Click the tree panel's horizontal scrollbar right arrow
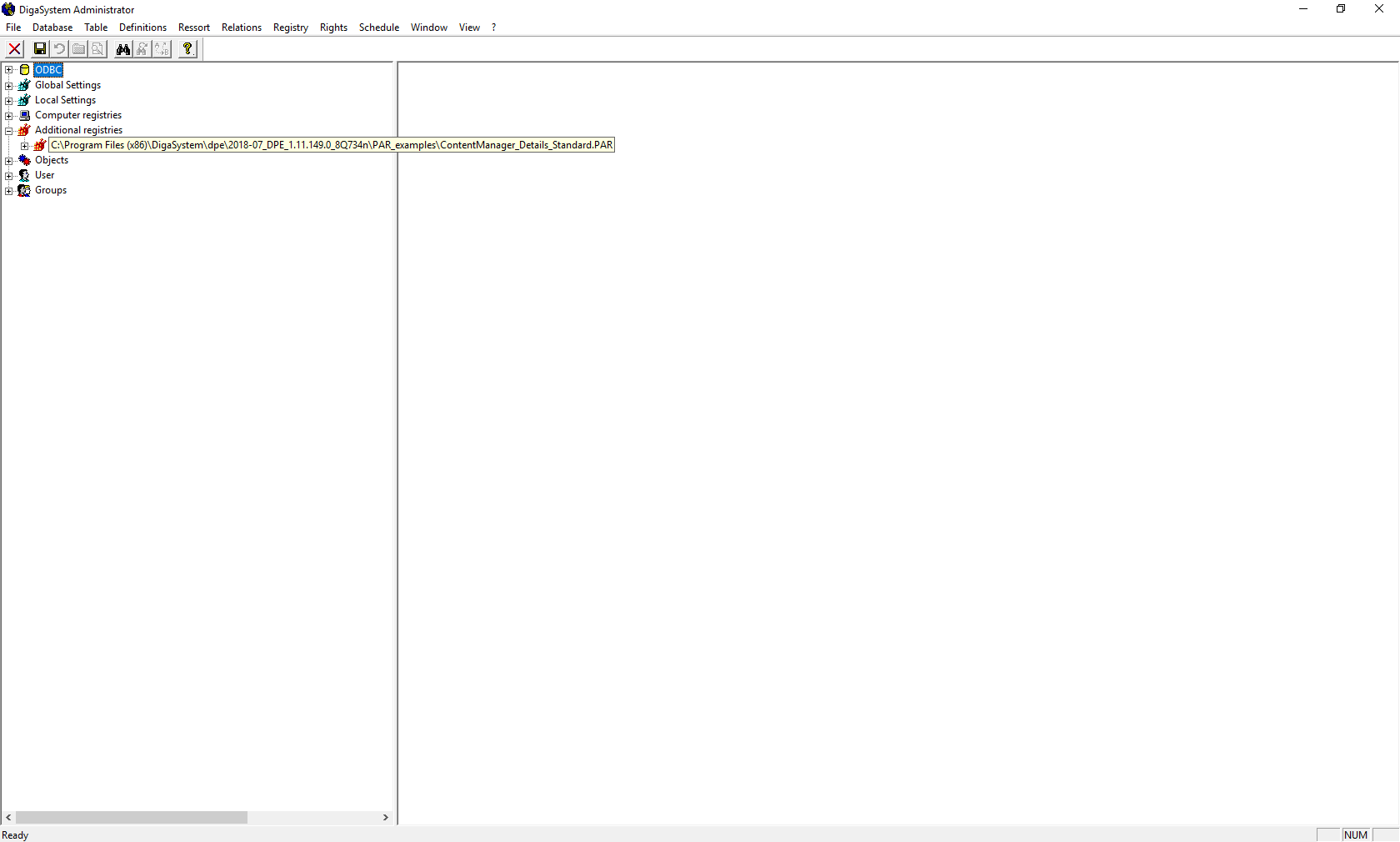Viewport: 1400px width, 842px height. [386, 818]
